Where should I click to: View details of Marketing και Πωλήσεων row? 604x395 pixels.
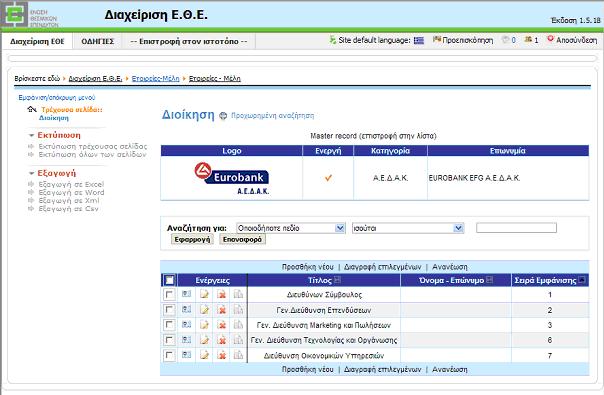click(x=186, y=325)
